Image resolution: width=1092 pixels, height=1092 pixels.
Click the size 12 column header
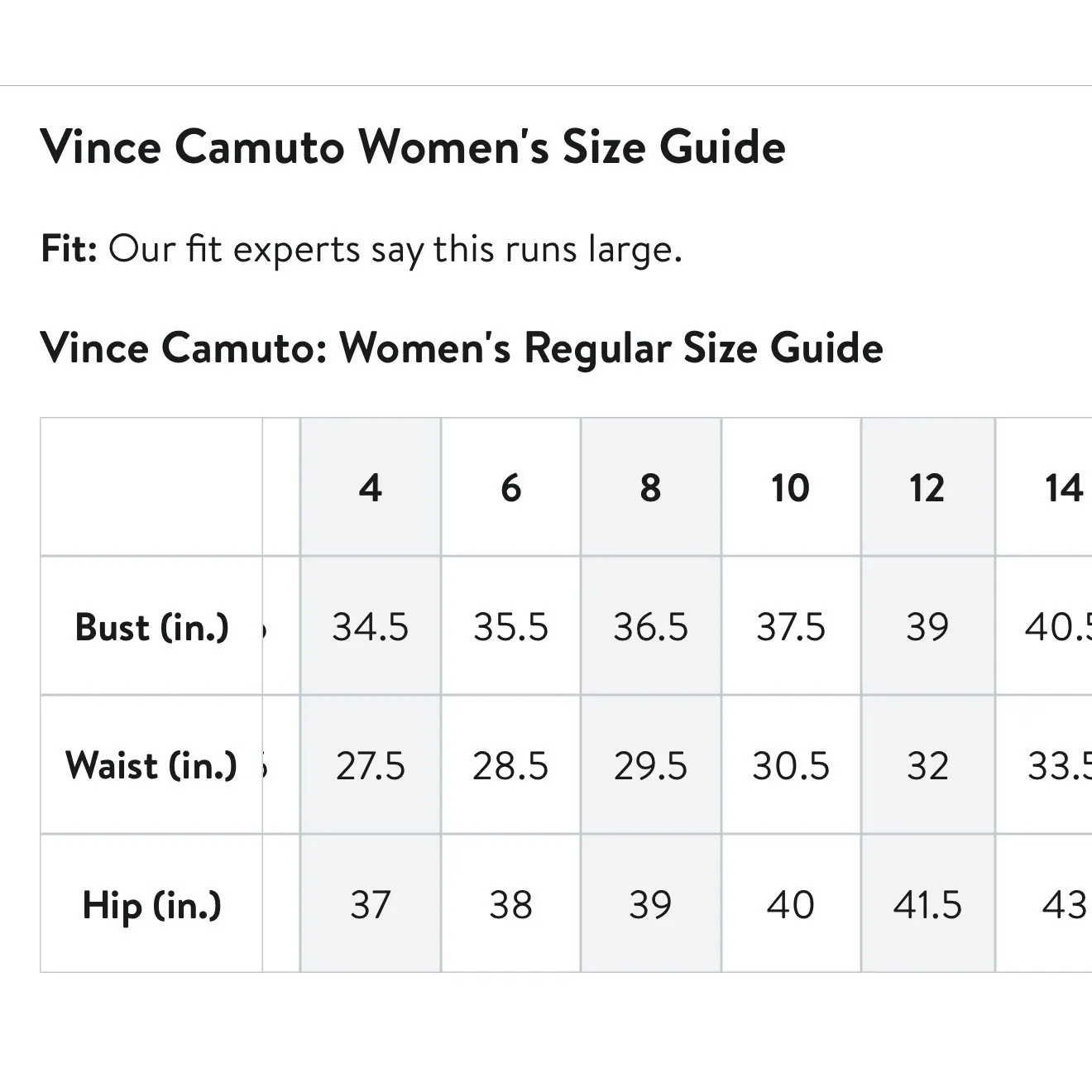coord(927,488)
